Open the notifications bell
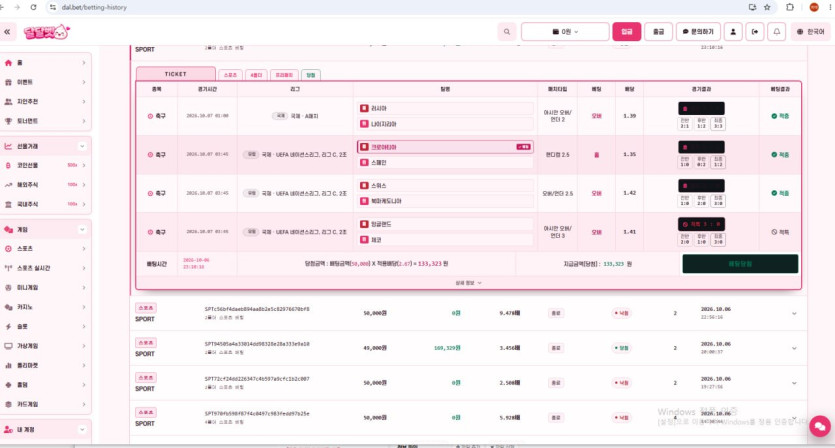835x448 pixels. 776,32
